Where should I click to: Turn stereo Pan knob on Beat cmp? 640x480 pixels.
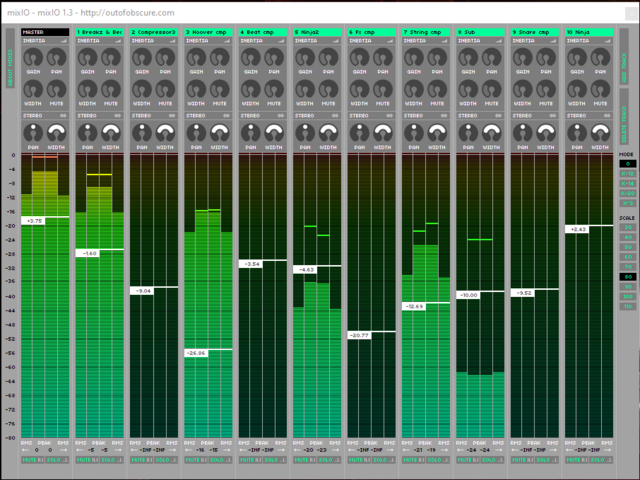point(251,133)
